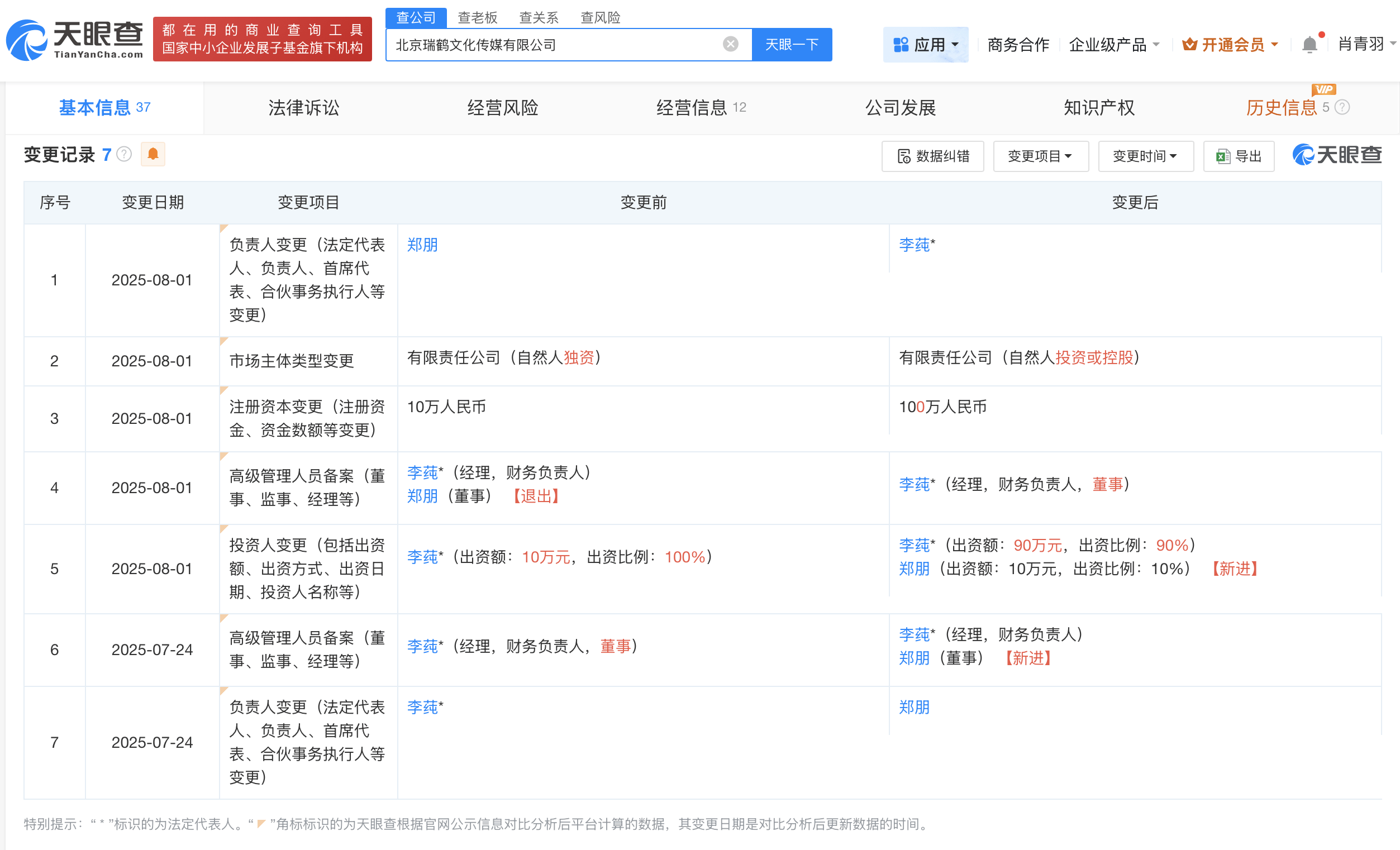1400x850 pixels.
Task: Open user 肖青羽 account menu
Action: point(1366,44)
